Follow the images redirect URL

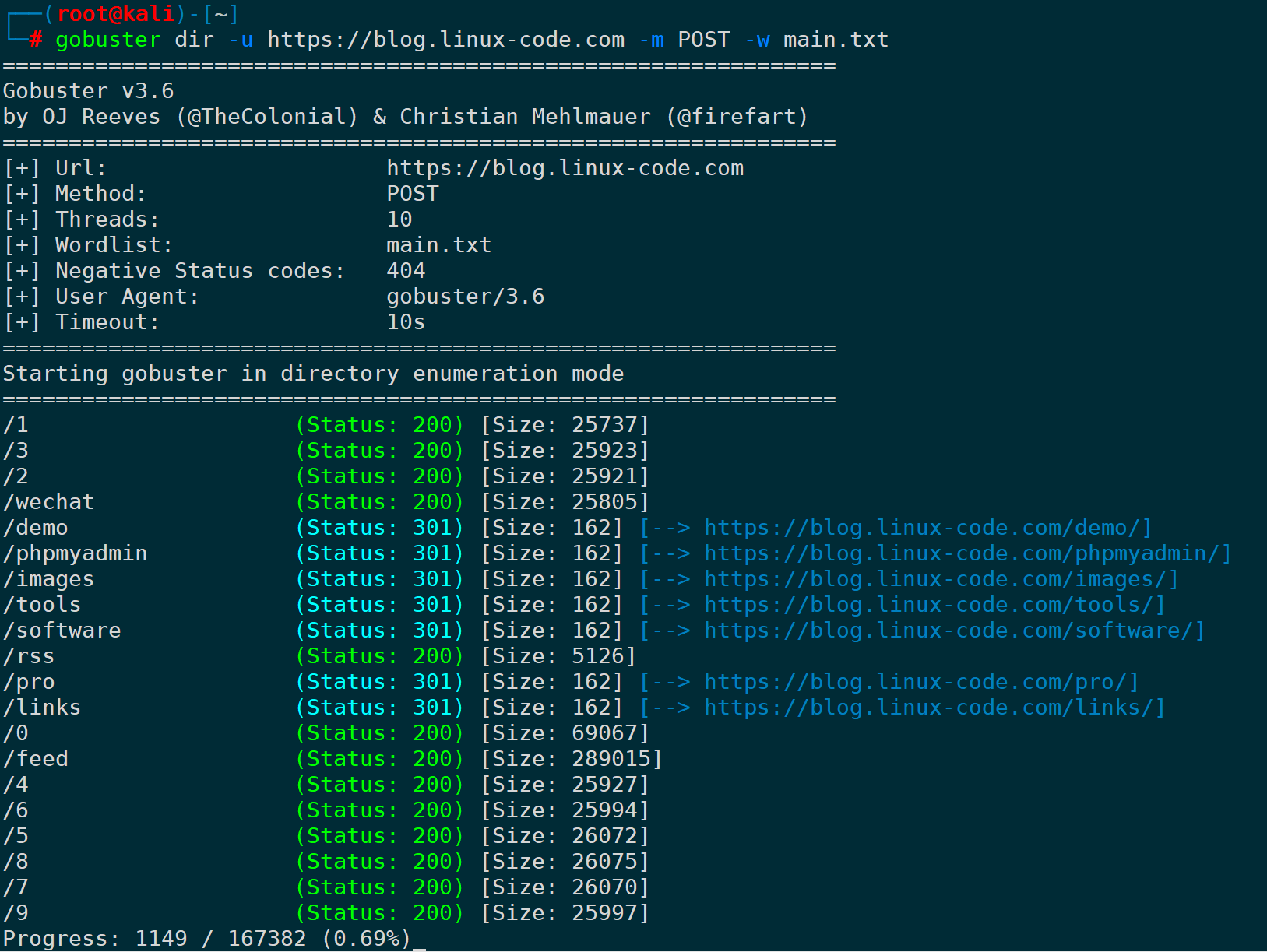935,579
